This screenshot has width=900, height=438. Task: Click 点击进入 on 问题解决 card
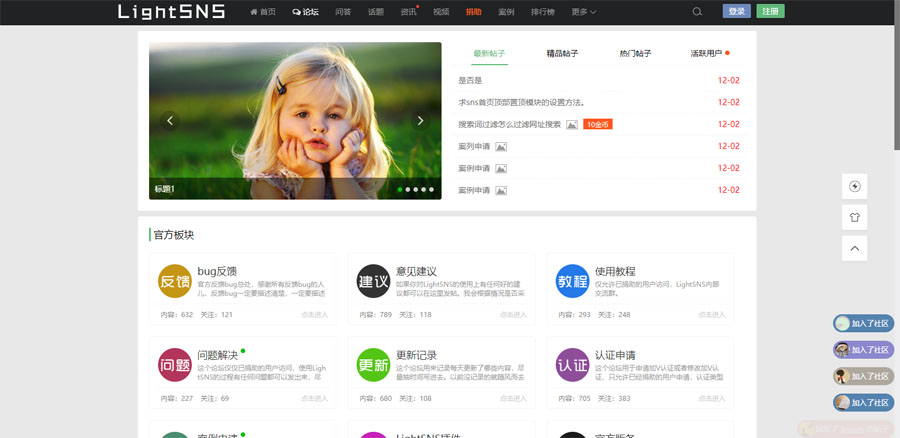pyautogui.click(x=314, y=399)
